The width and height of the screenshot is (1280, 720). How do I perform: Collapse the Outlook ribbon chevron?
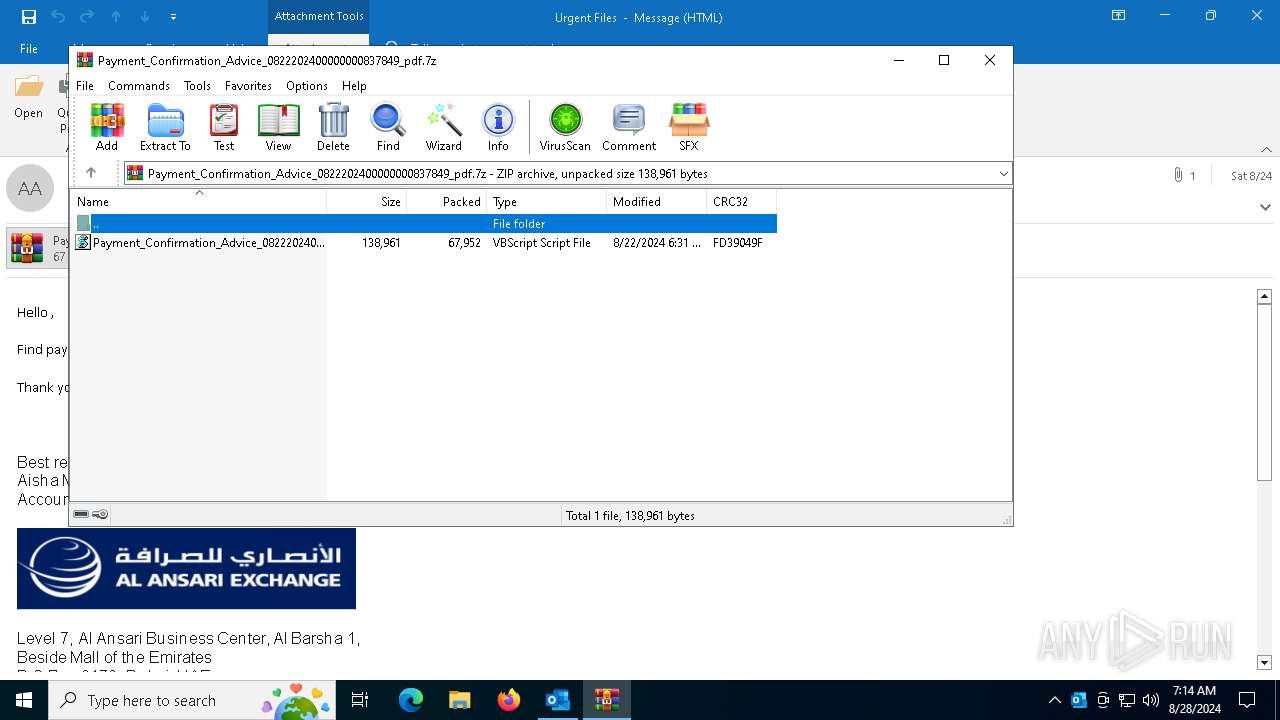[x=1266, y=149]
